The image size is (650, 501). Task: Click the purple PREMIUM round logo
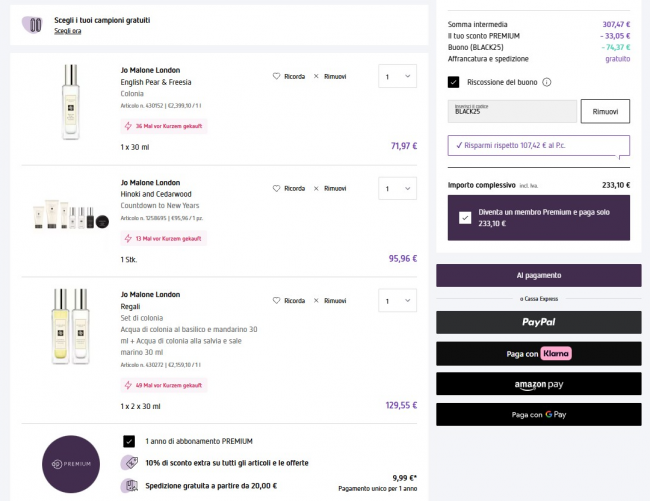coord(70,464)
